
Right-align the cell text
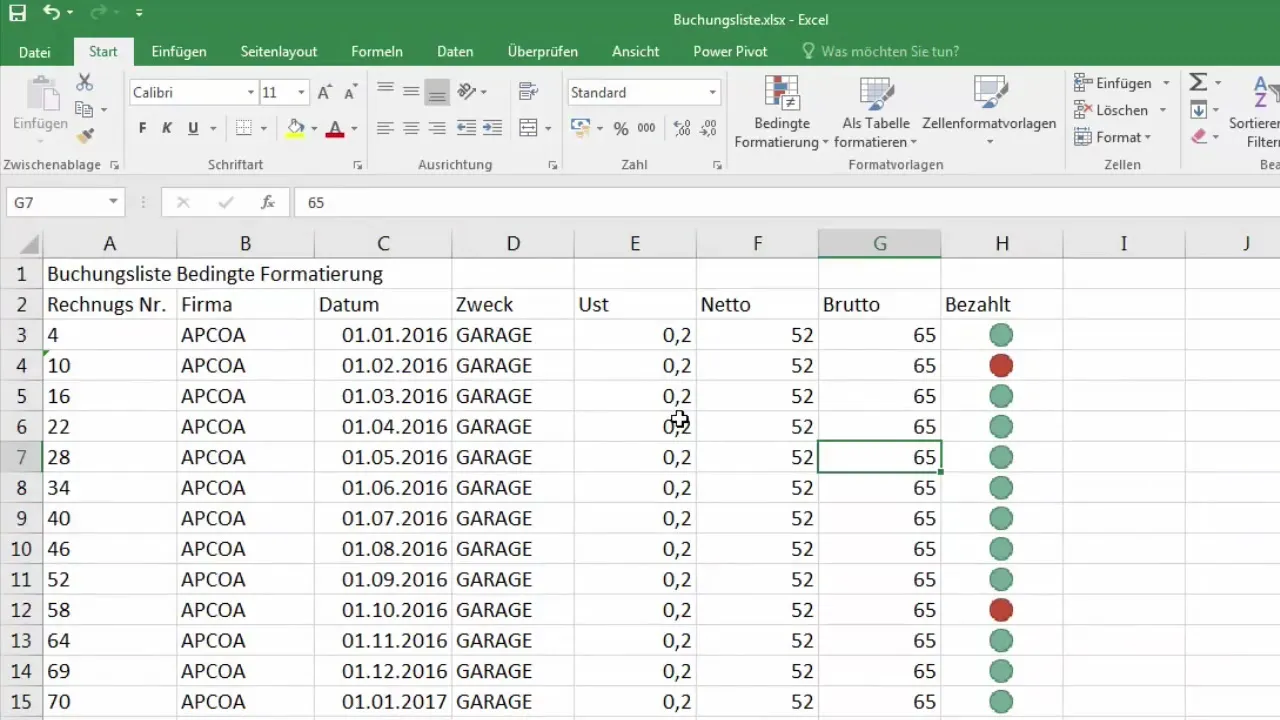point(436,128)
